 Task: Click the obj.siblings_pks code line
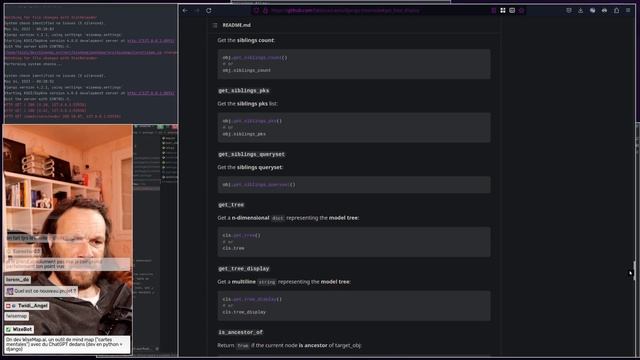(x=244, y=134)
